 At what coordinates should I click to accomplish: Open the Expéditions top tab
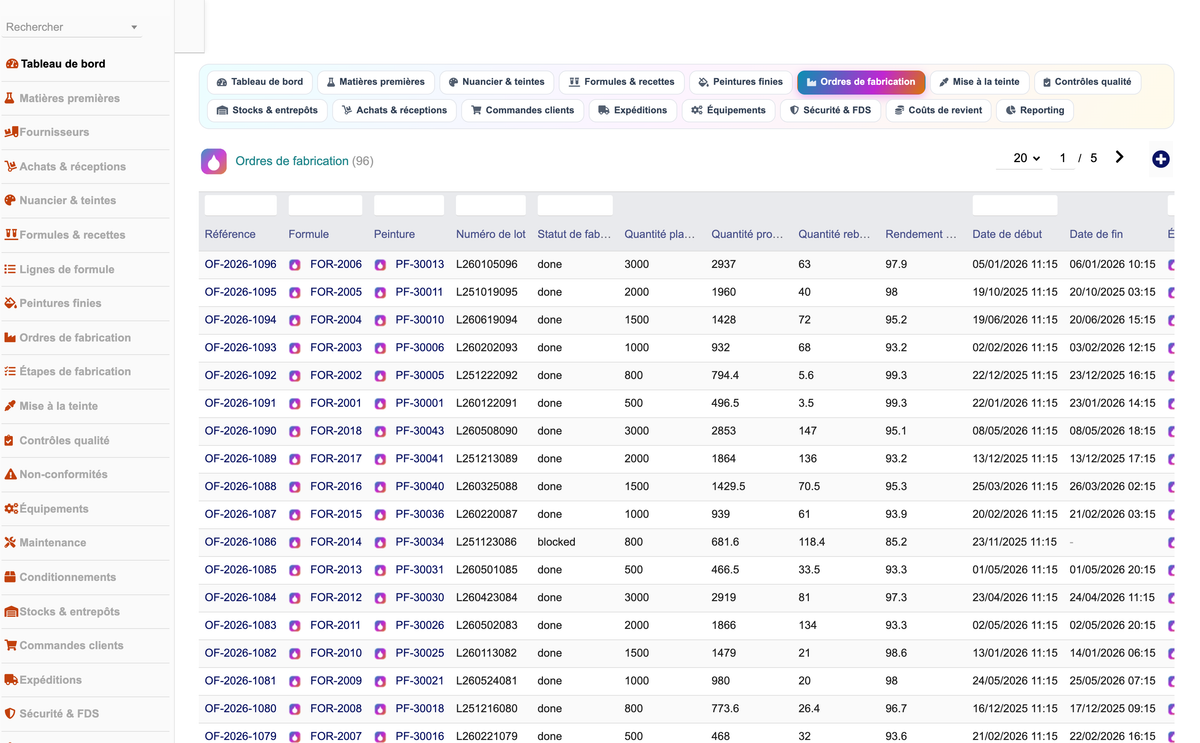point(632,110)
